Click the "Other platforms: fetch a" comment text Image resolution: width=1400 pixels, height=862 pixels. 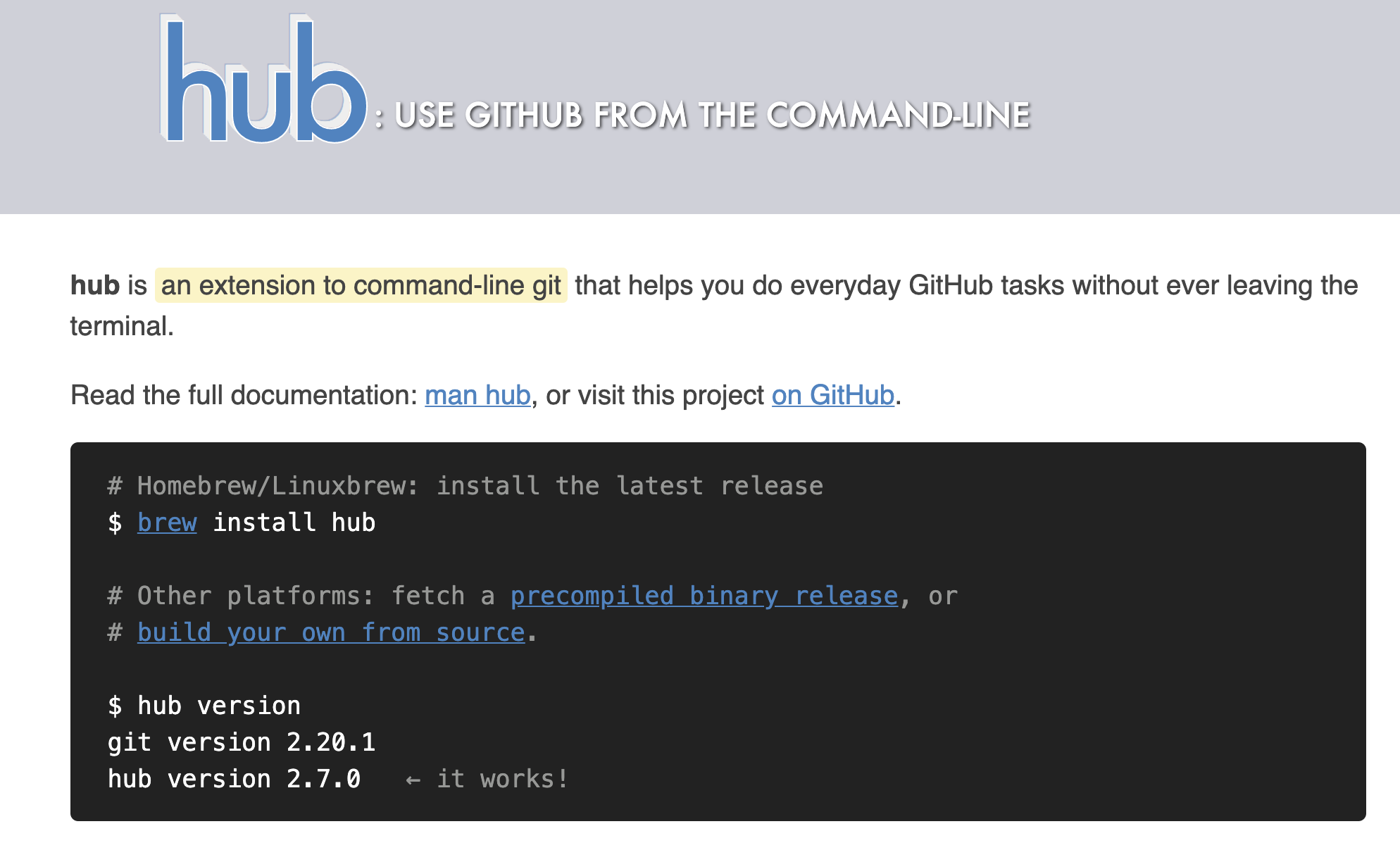tap(301, 596)
